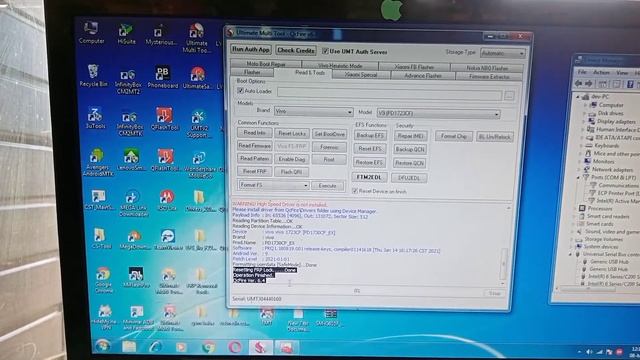Select Keyboards in Device Manager tree
The width and height of the screenshot is (640, 360).
pyautogui.click(x=607, y=146)
